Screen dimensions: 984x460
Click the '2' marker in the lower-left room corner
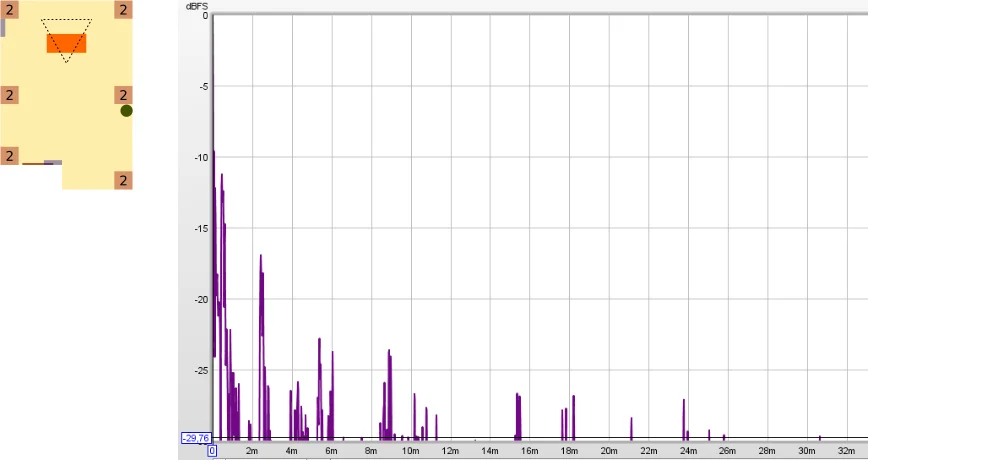9,156
